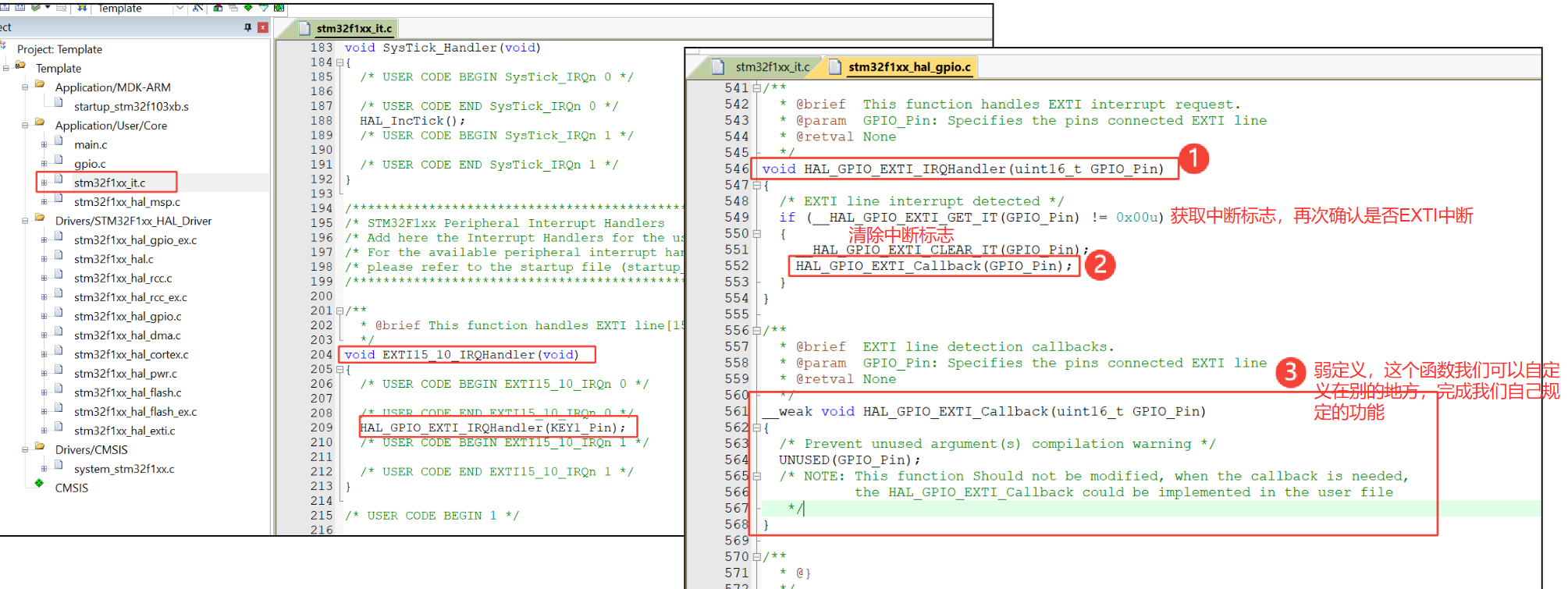Open dropdown arrow next to batch build
1568x589 pixels.
(x=48, y=8)
